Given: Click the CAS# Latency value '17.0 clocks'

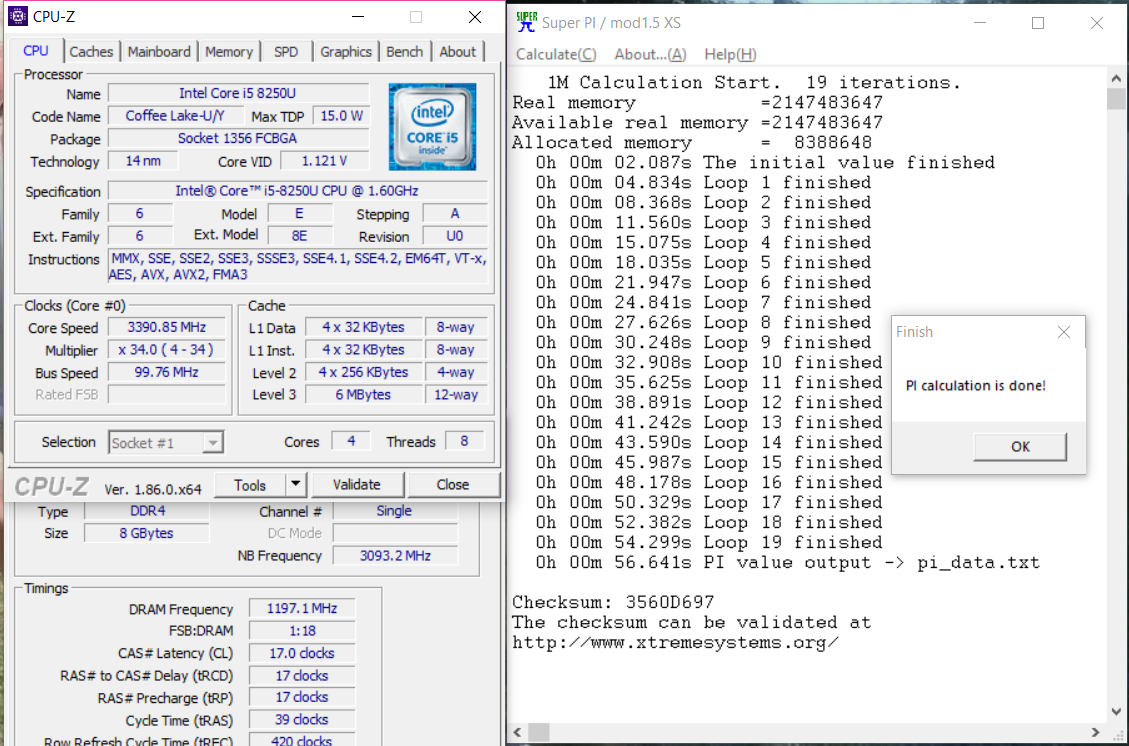Looking at the screenshot, I should click(302, 653).
